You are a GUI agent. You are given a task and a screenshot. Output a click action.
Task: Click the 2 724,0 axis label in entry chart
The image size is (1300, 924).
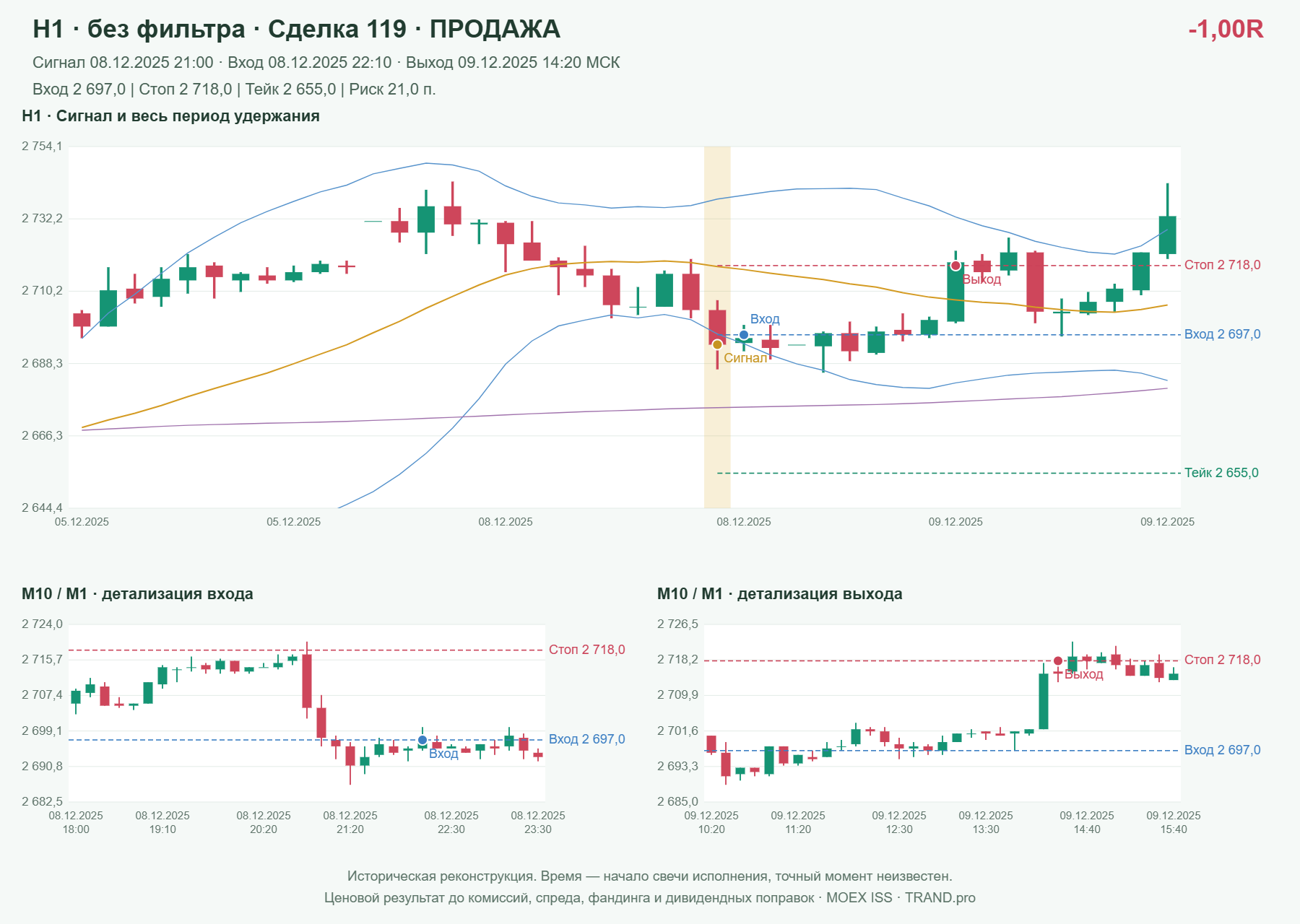tap(42, 624)
